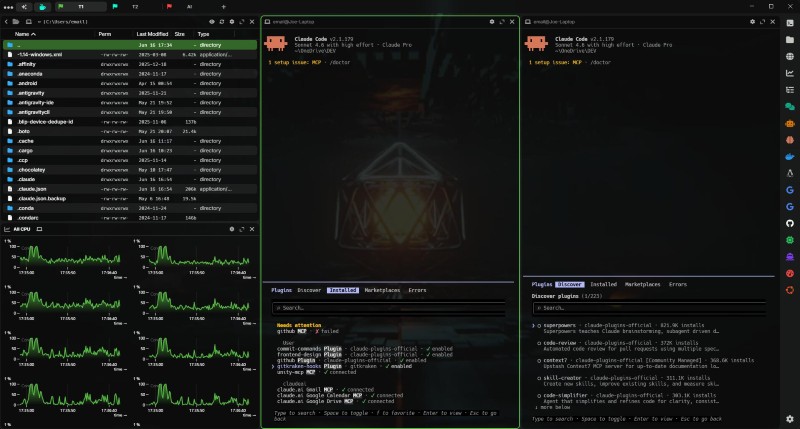The width and height of the screenshot is (800, 429).
Task: Toggle the context7 plugin radio
Action: tap(539, 361)
